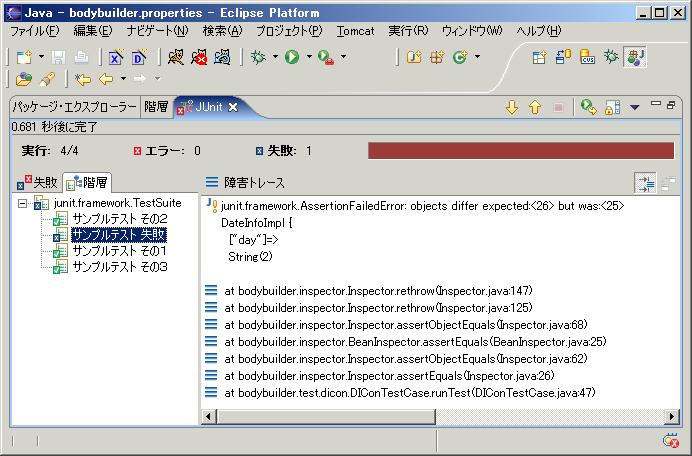This screenshot has width=692, height=456.
Task: Toggle the stack trace filter button
Action: point(645,183)
